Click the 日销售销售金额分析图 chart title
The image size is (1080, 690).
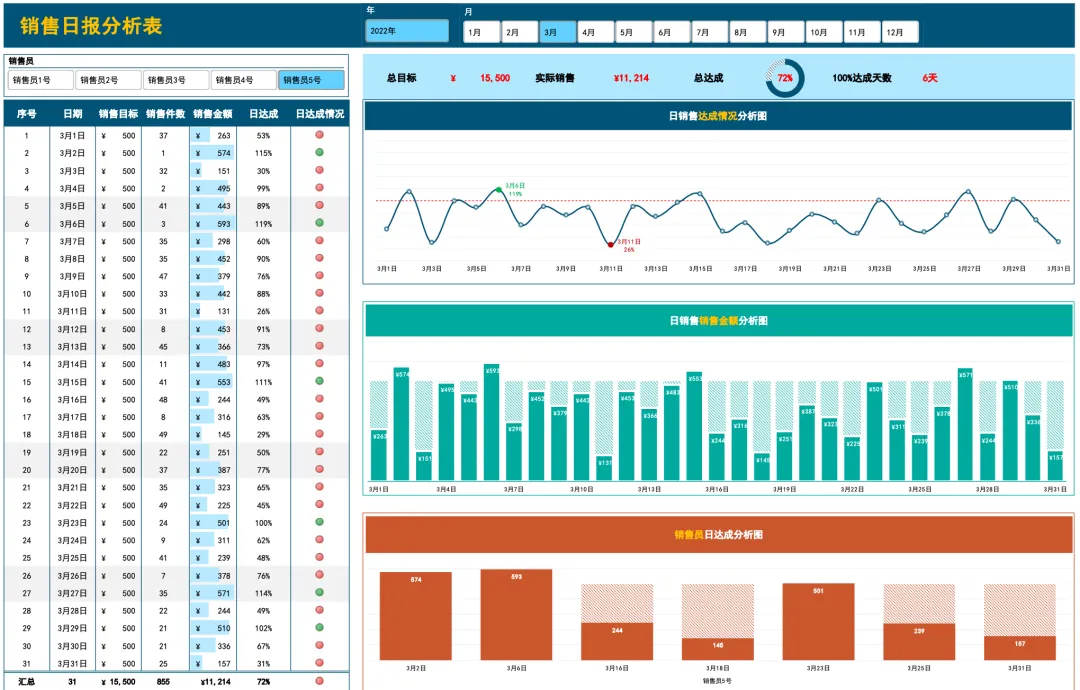[x=718, y=320]
